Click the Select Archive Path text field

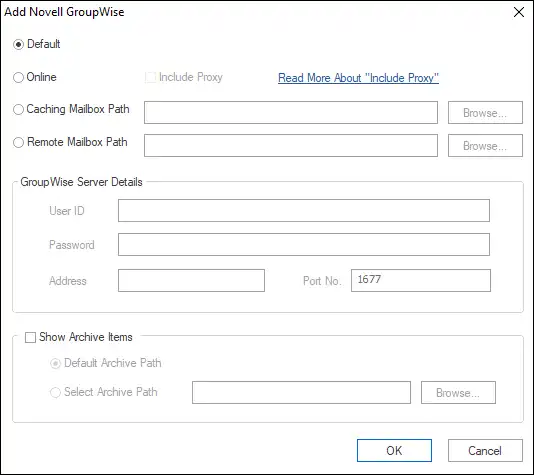tap(301, 393)
